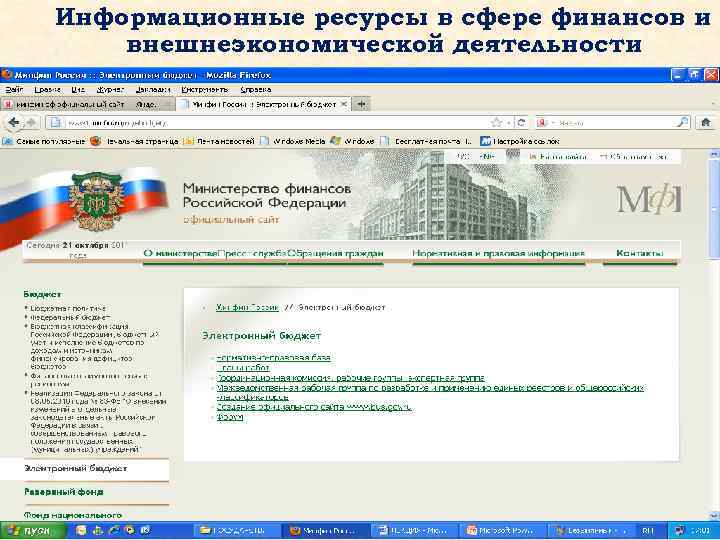This screenshot has height=540, width=720.
Task: Open Координационная комиссия, рабочие группы link
Action: [x=350, y=378]
